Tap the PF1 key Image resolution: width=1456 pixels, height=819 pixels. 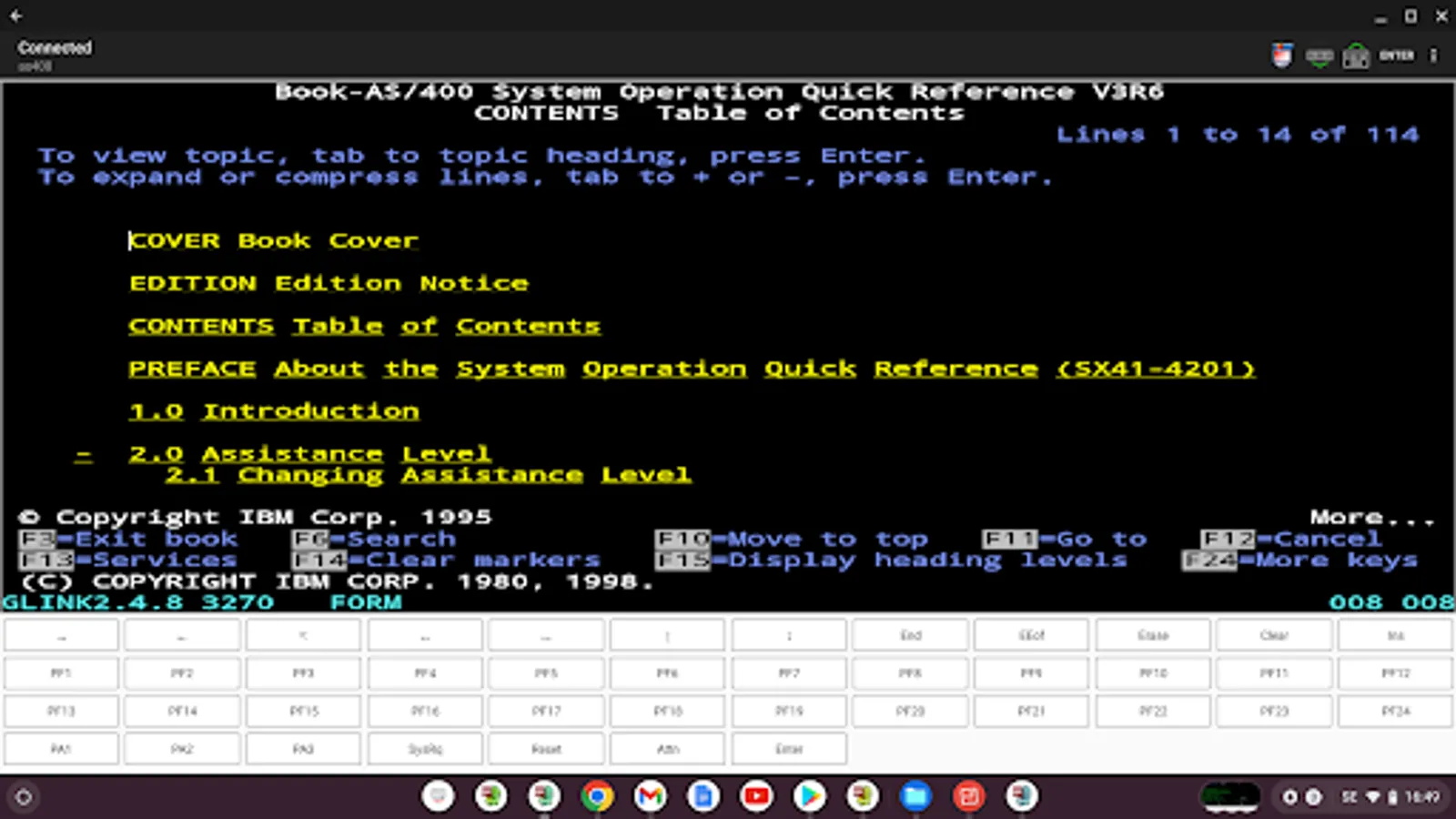(x=61, y=673)
